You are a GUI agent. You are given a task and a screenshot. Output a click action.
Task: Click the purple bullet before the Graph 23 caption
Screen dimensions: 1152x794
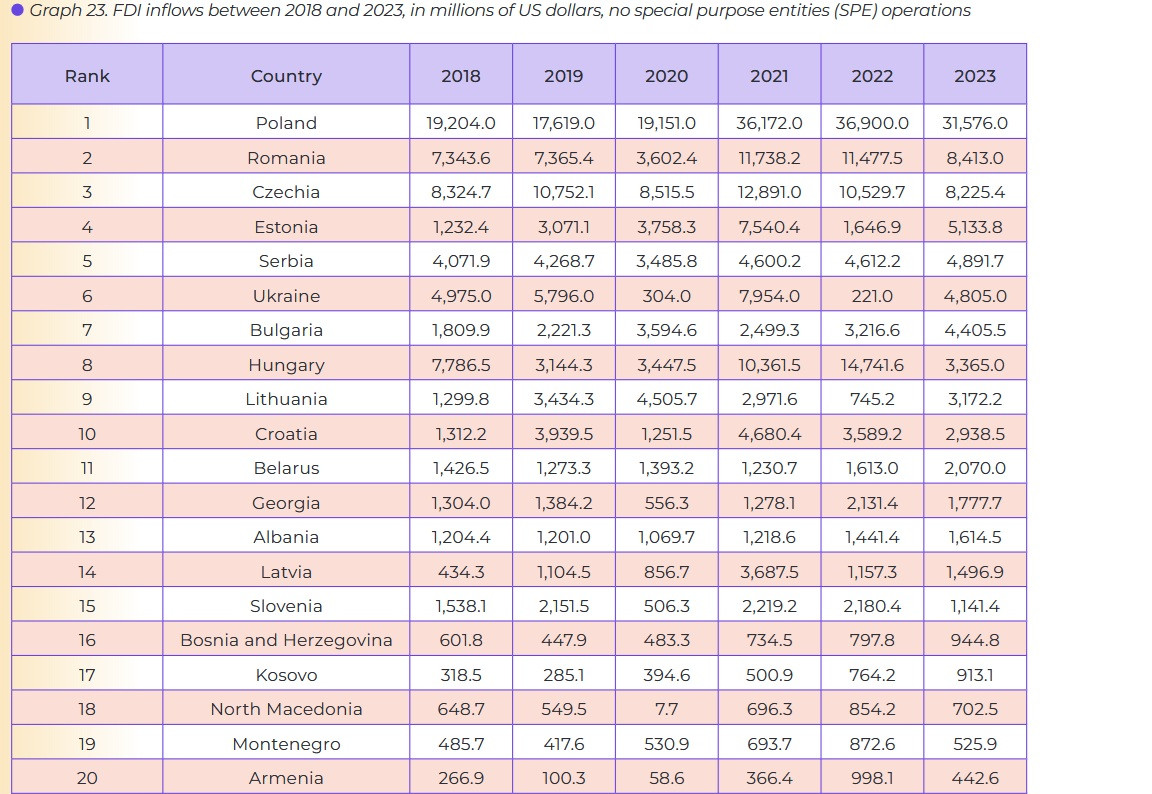point(17,10)
